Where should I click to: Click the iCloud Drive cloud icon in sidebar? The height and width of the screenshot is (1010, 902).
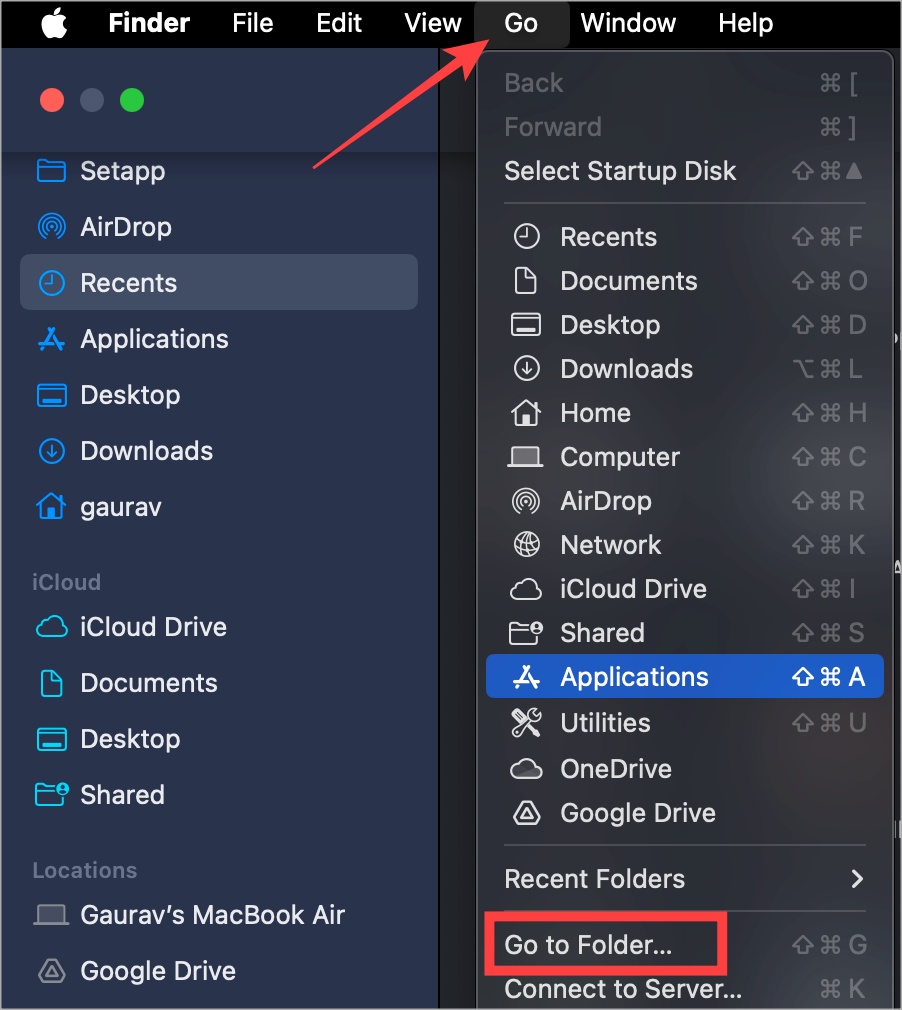52,627
